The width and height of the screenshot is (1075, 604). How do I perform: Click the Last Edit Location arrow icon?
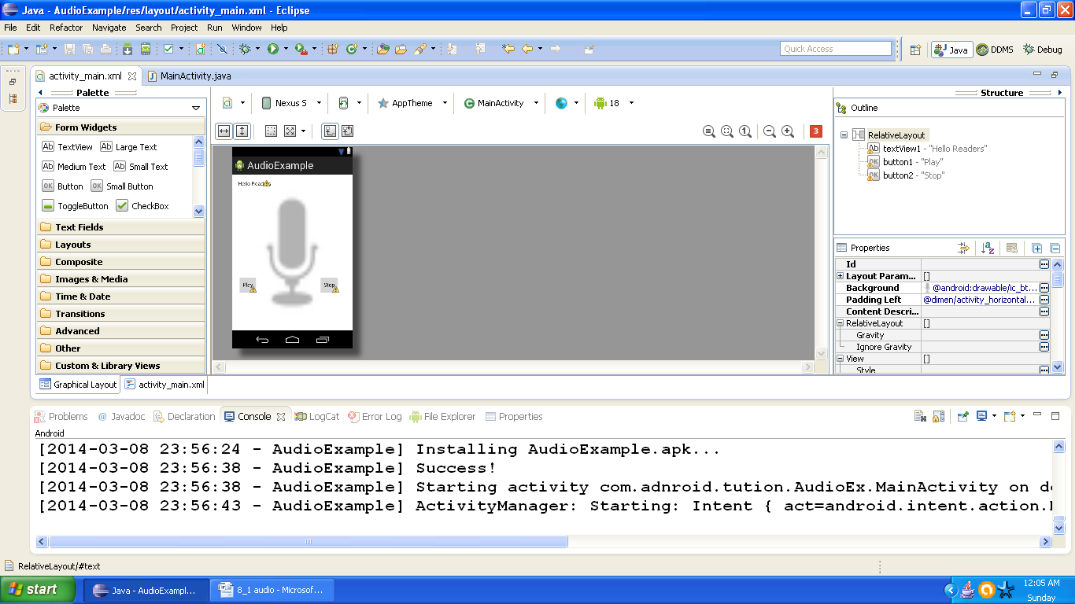coord(508,49)
